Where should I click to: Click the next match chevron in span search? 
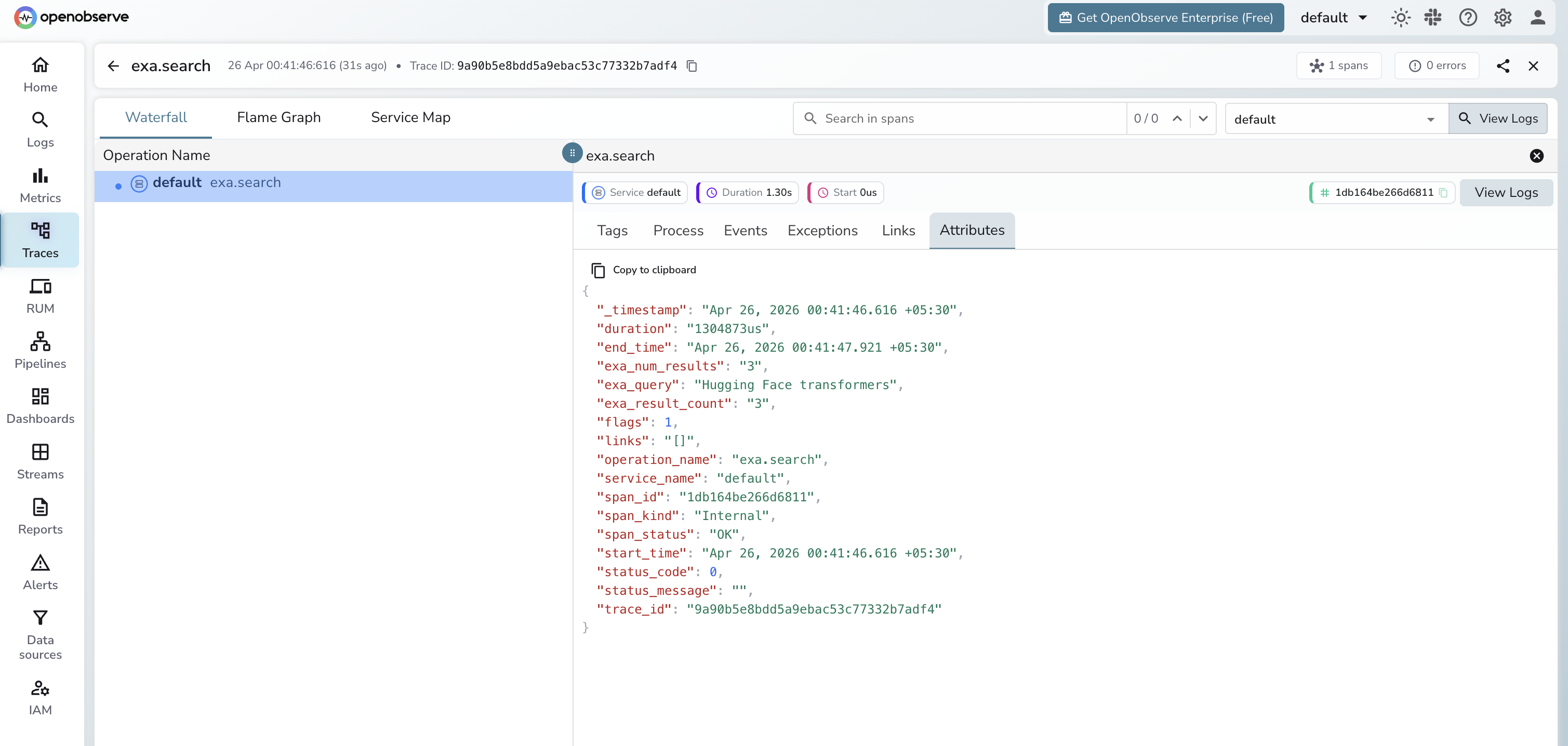point(1203,118)
